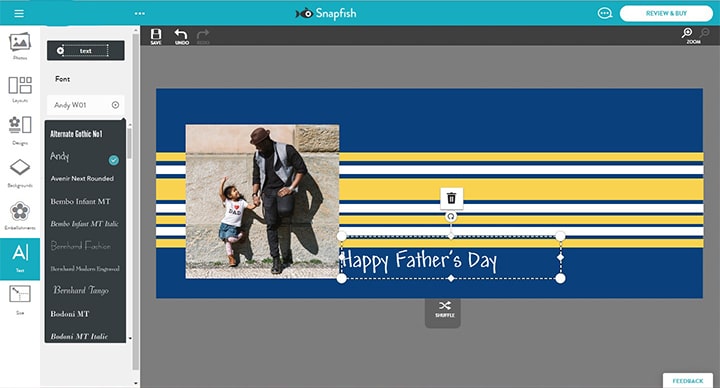Open the three-dots more options

tap(140, 13)
